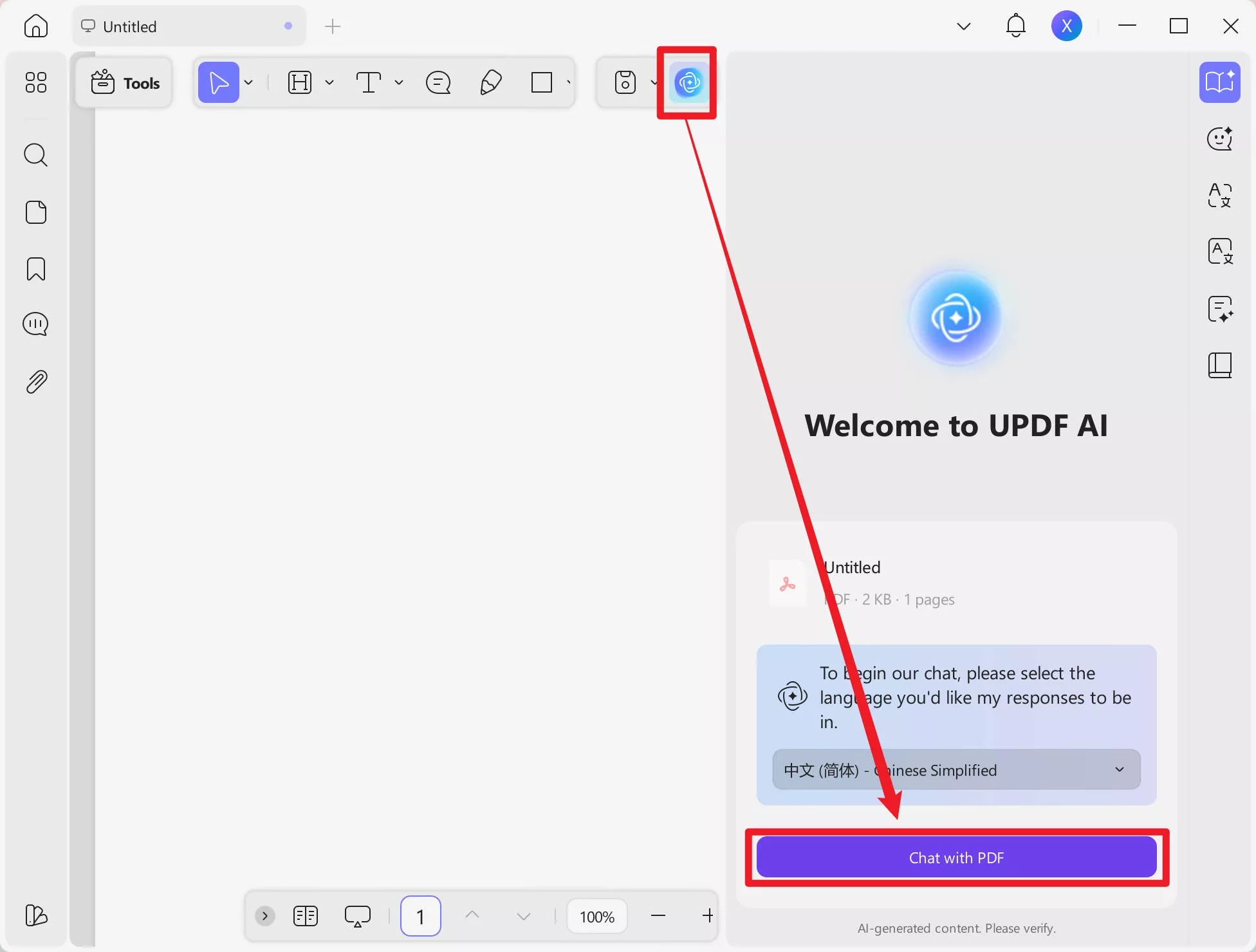Expand the response language dropdown

(1120, 769)
